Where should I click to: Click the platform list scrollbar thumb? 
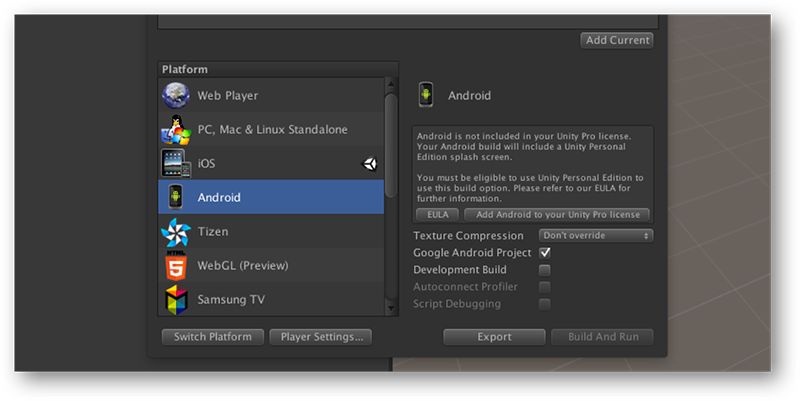(391, 145)
